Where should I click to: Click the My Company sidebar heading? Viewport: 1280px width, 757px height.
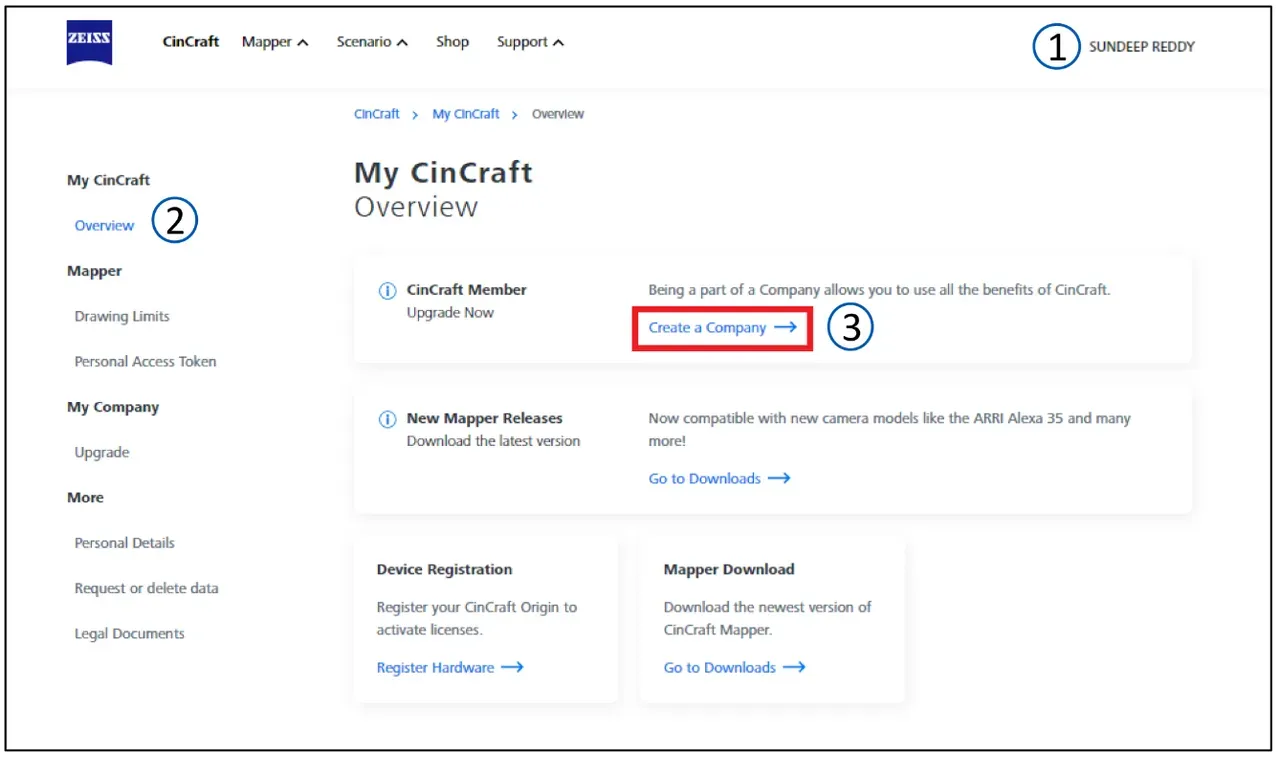tap(113, 408)
